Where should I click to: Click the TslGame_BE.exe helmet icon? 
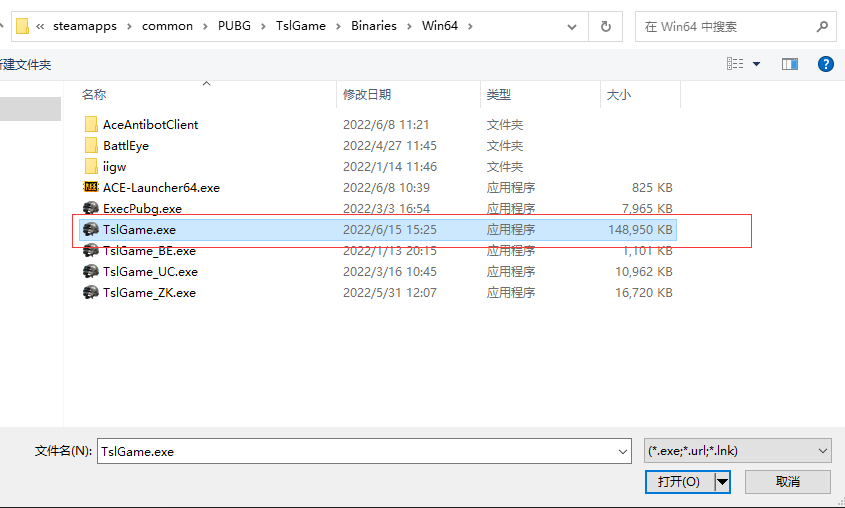point(91,250)
